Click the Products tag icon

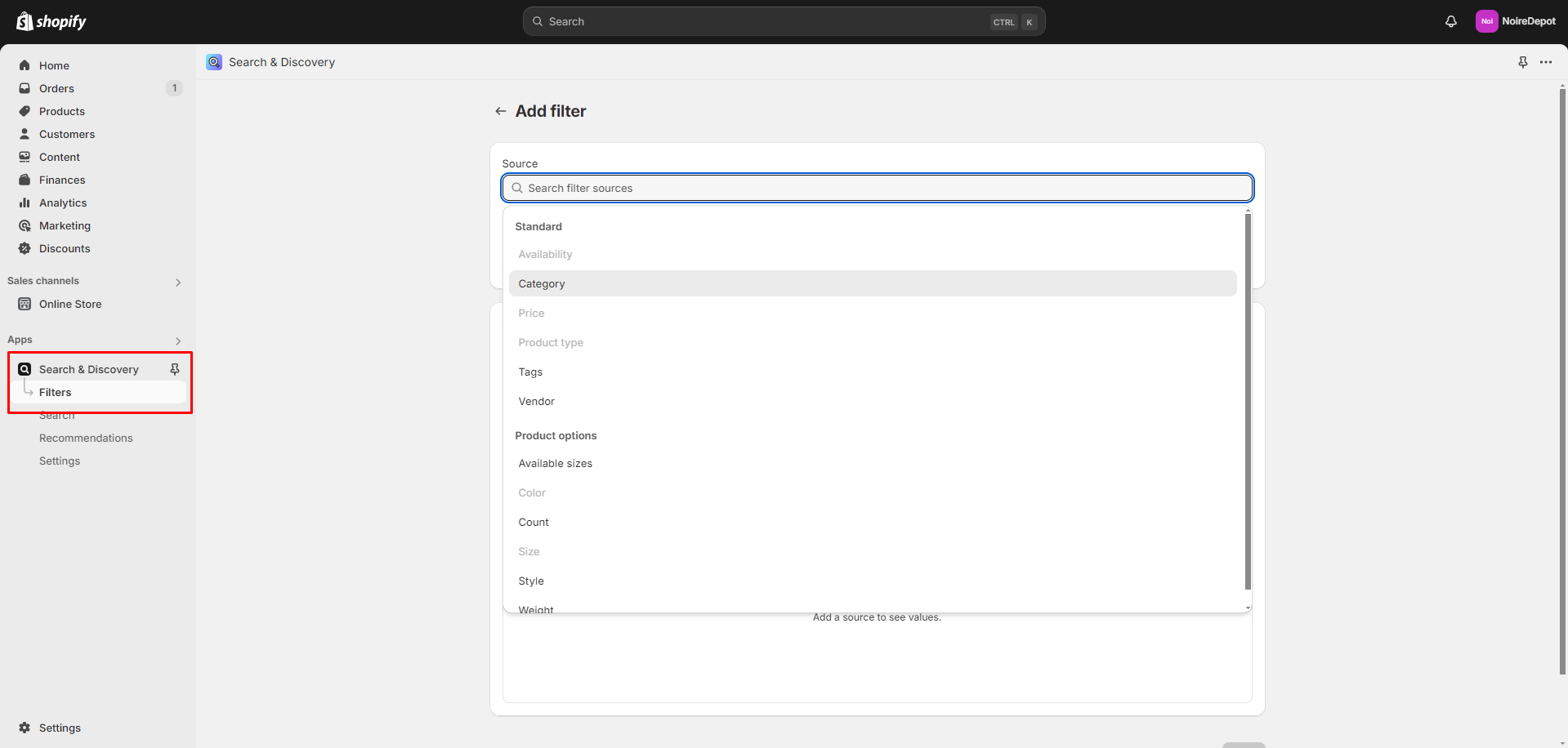coord(25,111)
